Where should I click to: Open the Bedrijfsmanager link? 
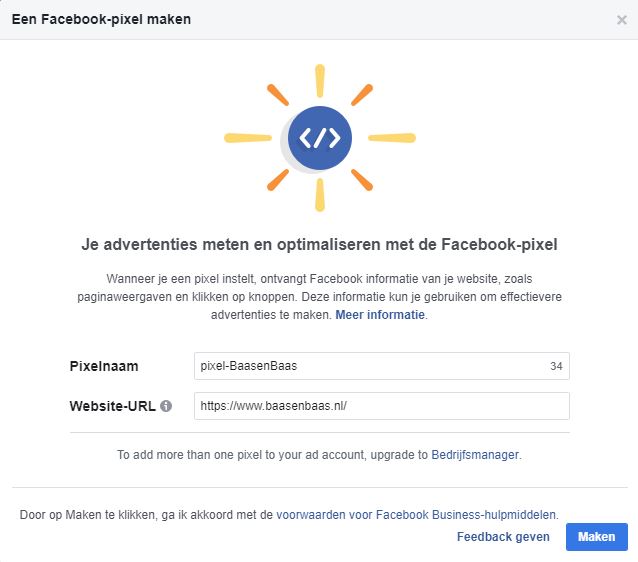[475, 455]
